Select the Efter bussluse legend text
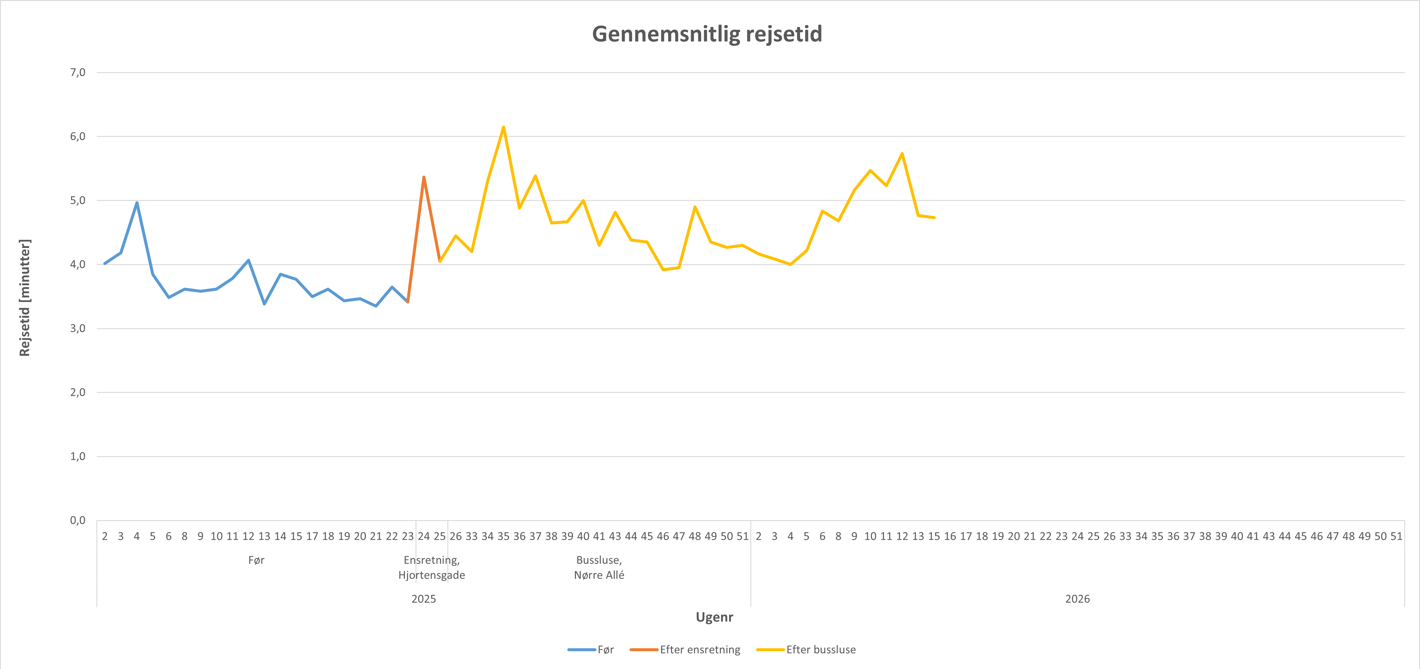1420x669 pixels. pos(821,650)
